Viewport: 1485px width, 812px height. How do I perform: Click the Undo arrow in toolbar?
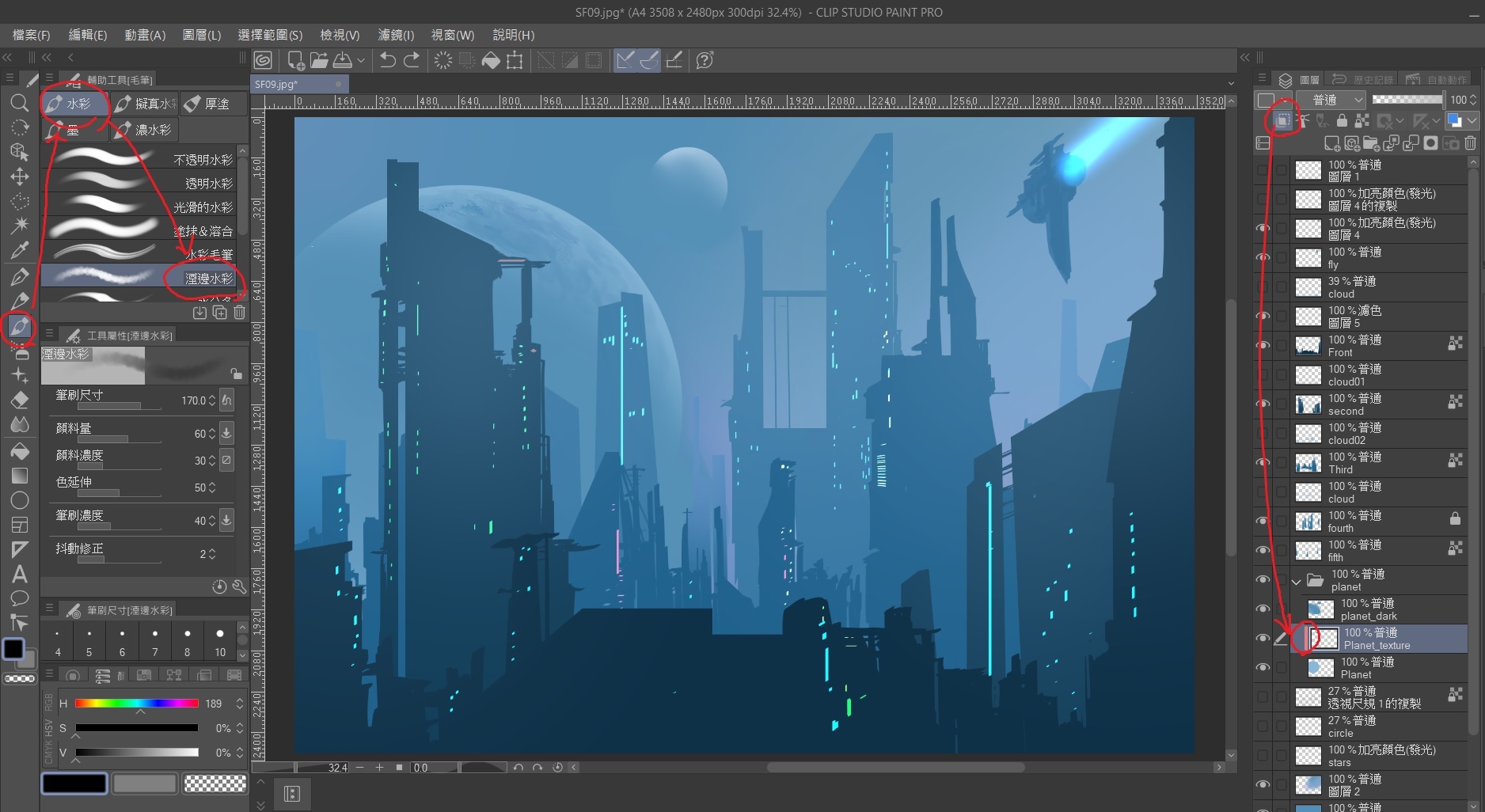click(387, 60)
